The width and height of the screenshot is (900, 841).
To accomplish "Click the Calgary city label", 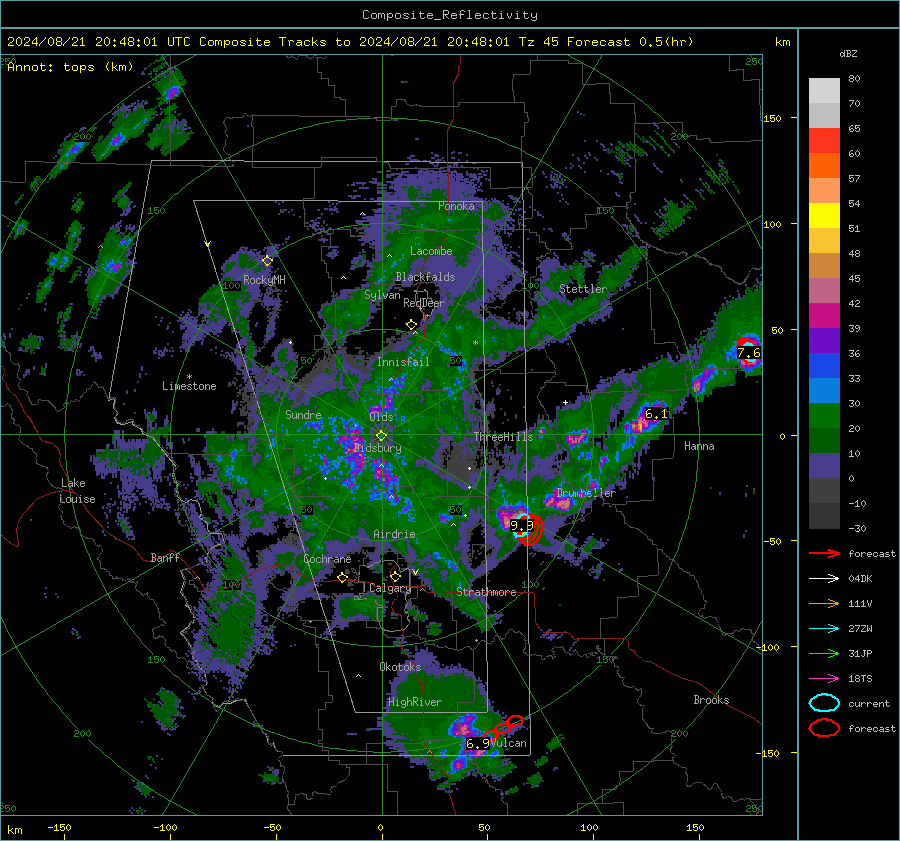I will pyautogui.click(x=390, y=588).
